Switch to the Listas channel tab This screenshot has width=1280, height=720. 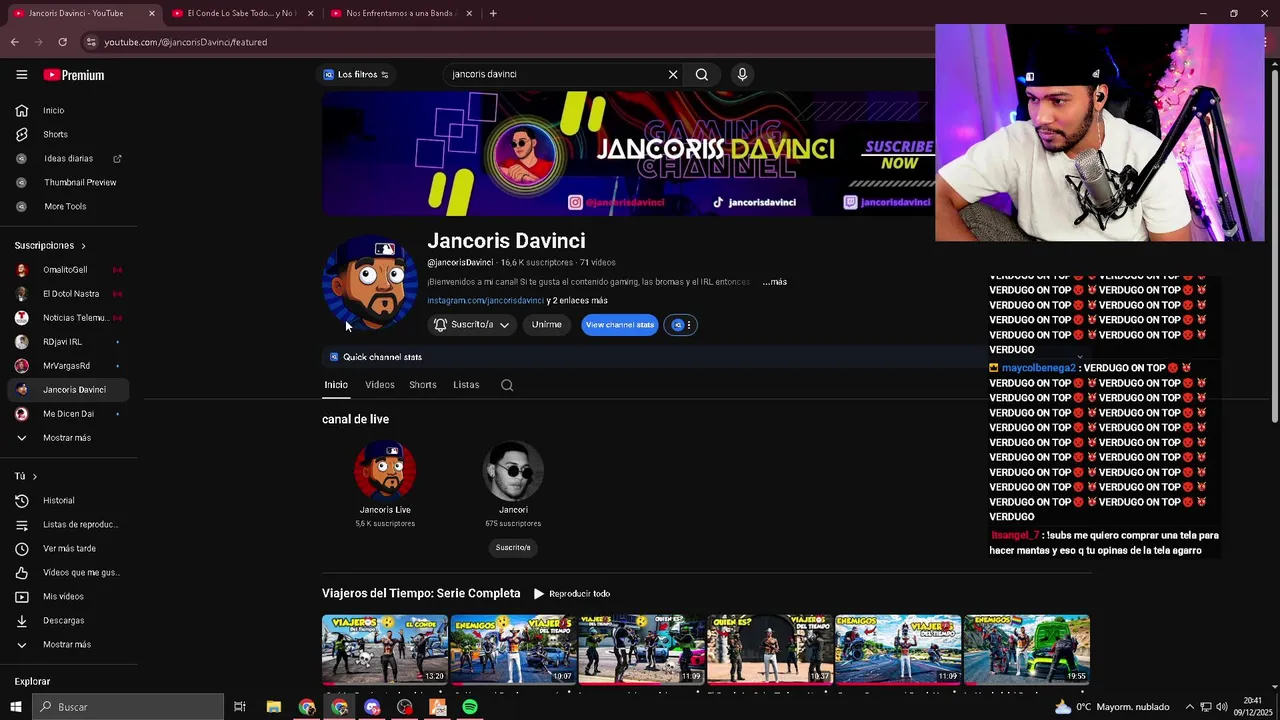[466, 385]
